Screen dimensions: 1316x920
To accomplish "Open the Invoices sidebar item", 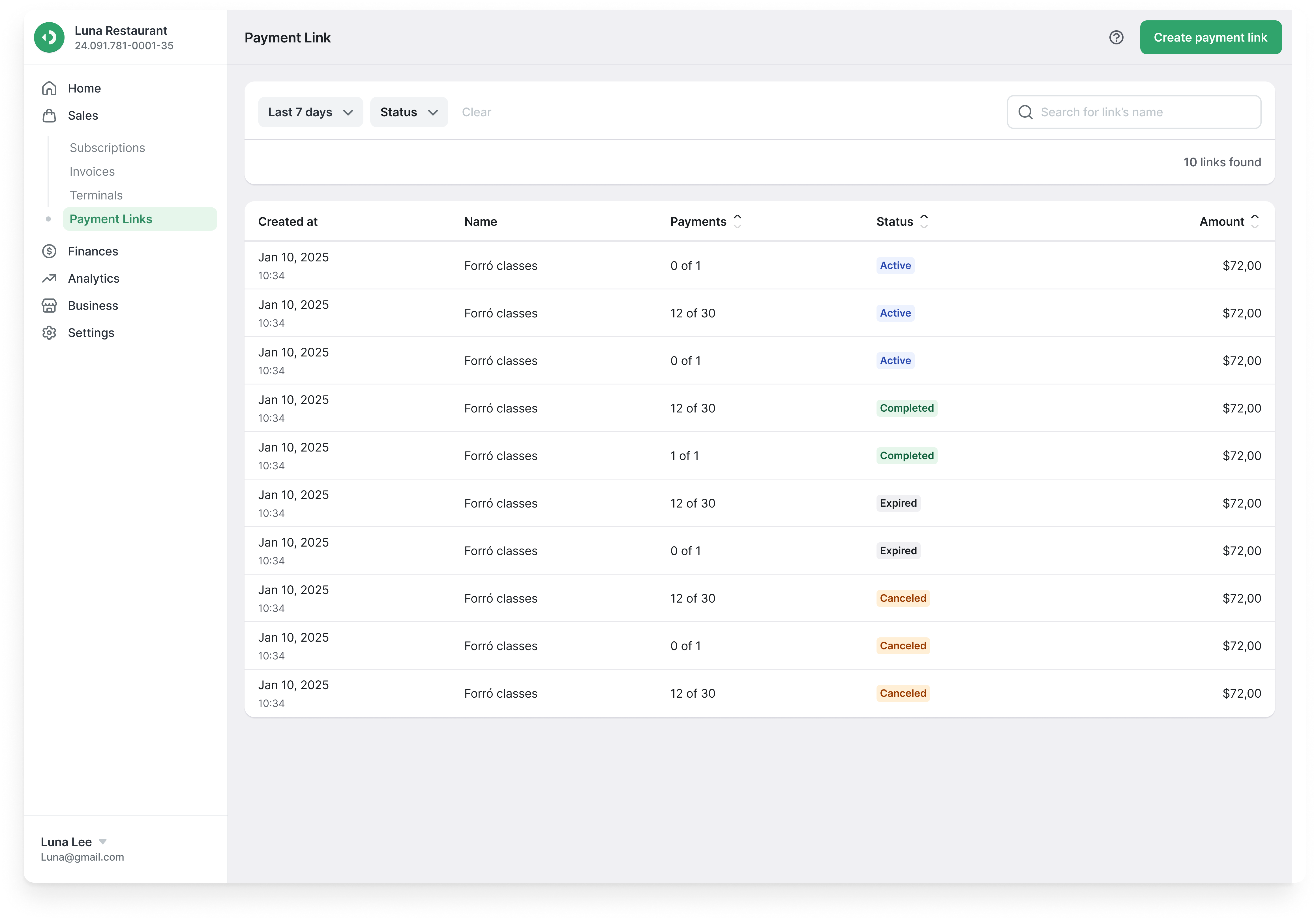I will pyautogui.click(x=92, y=172).
